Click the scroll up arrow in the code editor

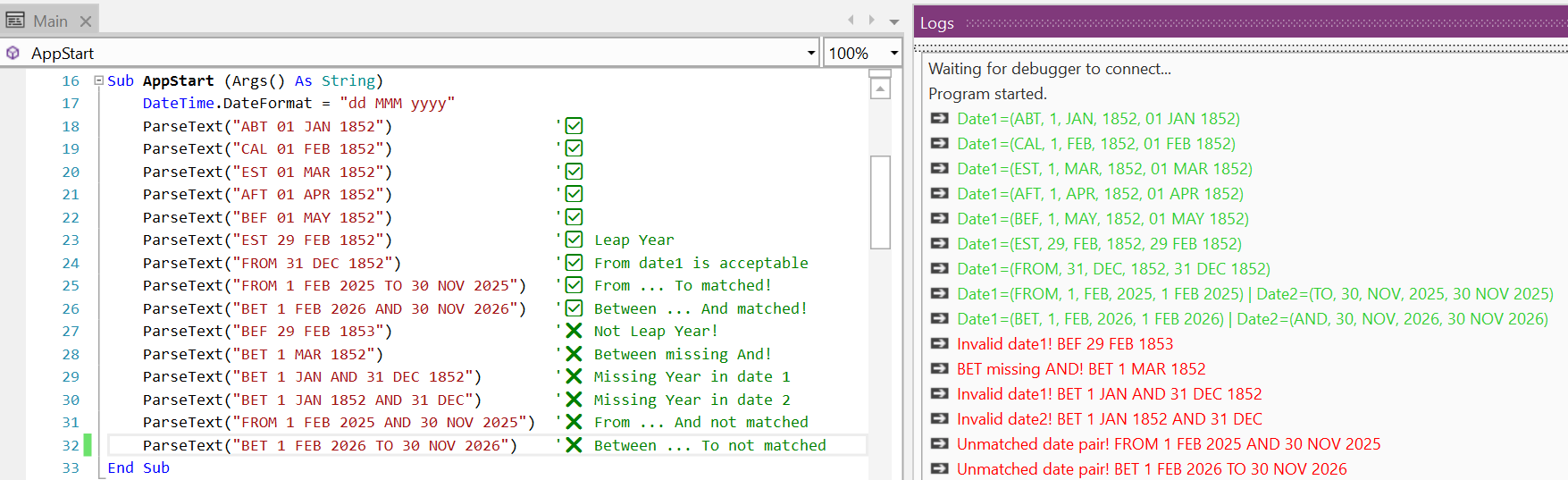pyautogui.click(x=880, y=88)
